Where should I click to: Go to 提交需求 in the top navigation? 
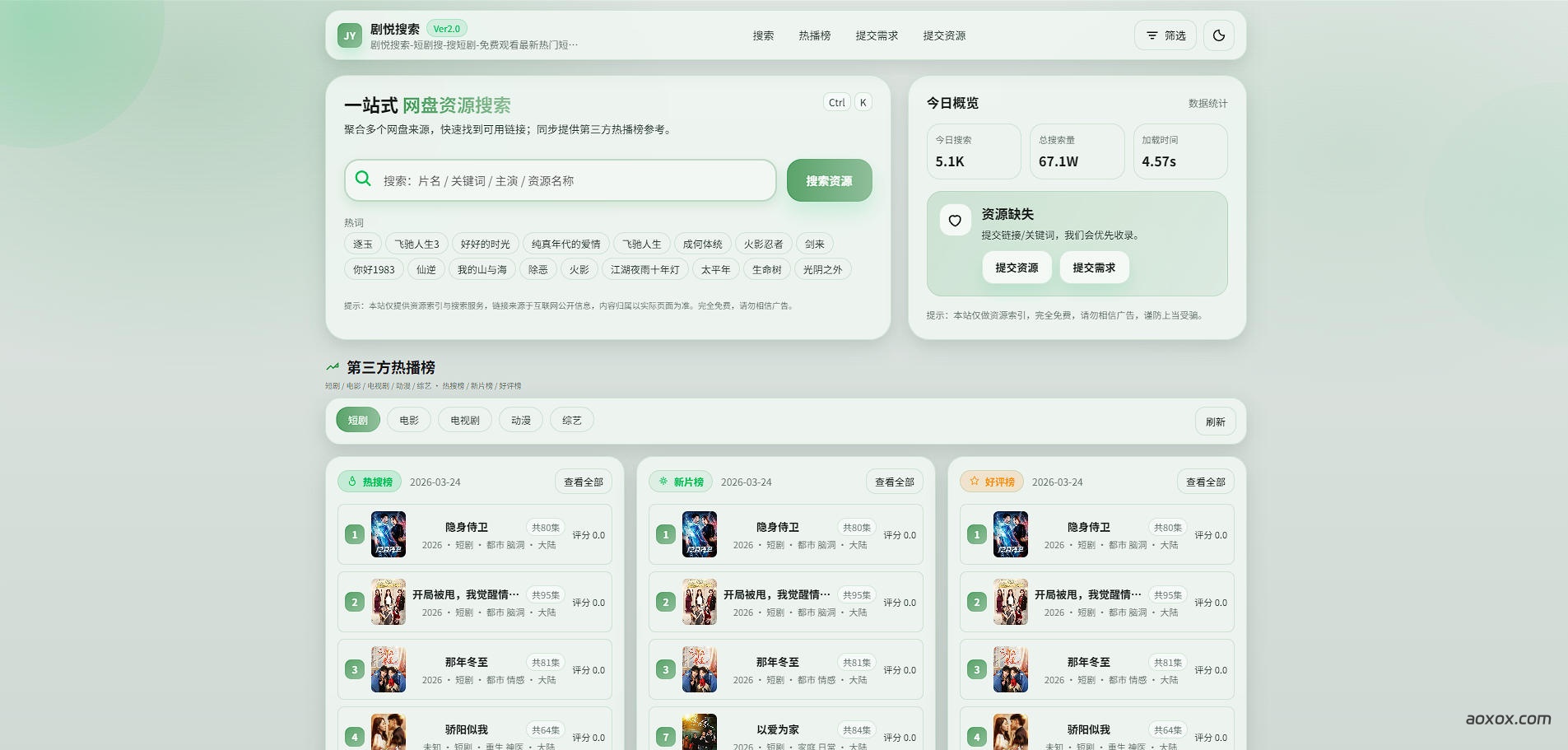tap(877, 35)
